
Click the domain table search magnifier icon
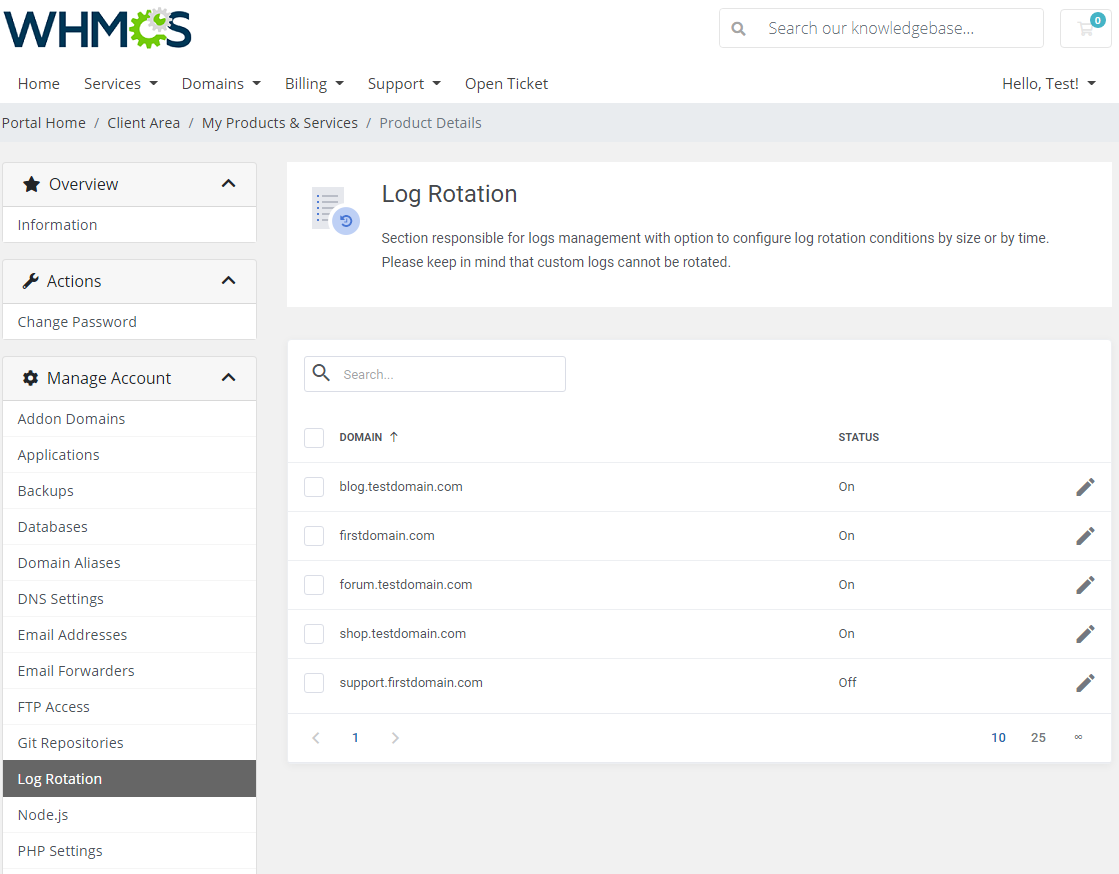tap(321, 372)
